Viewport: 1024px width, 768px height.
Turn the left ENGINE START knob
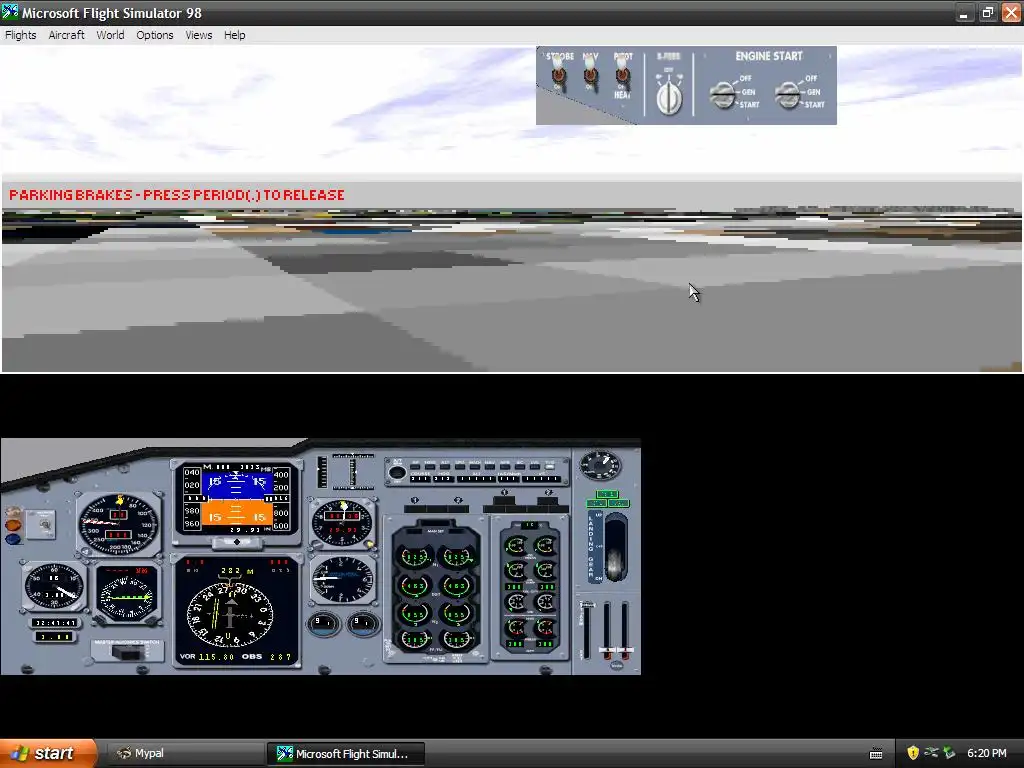723,94
